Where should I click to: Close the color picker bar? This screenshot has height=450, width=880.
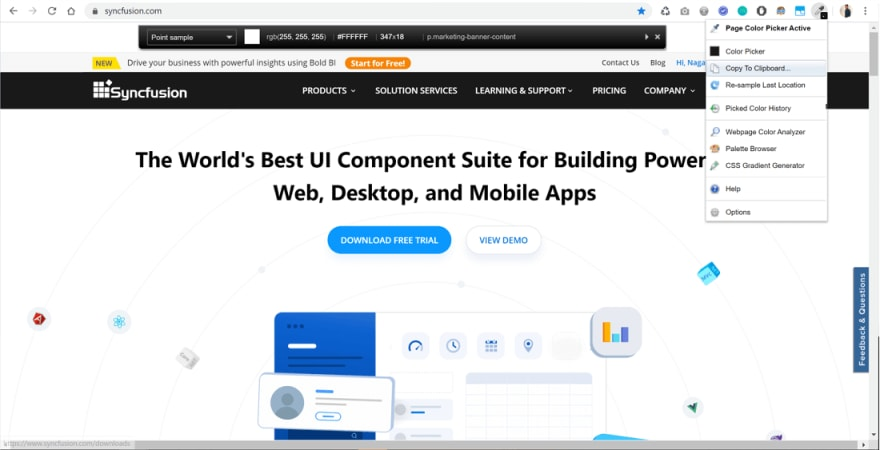point(658,37)
